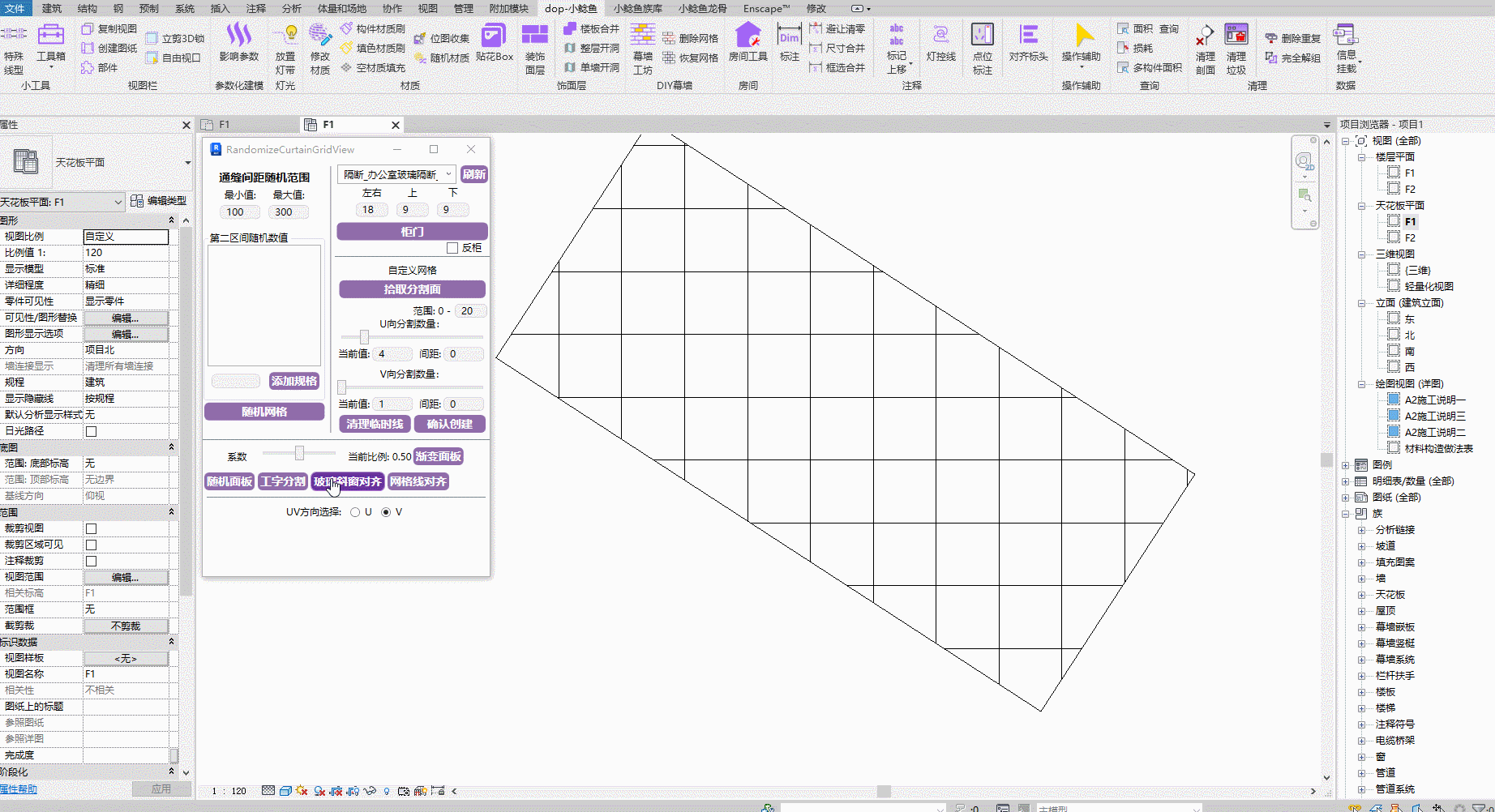The width and height of the screenshot is (1495, 812).
Task: Click the 影响参数 ribbon icon
Action: point(238,36)
